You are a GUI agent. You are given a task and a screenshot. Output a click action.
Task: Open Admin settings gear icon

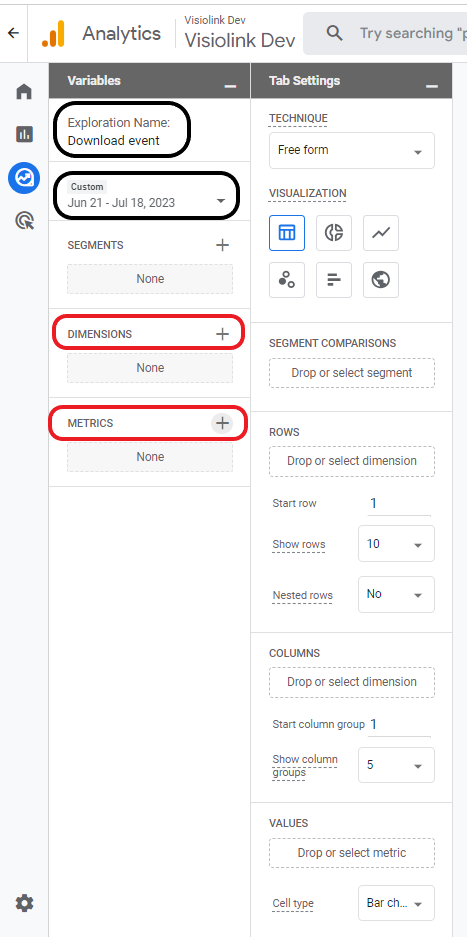[24, 903]
